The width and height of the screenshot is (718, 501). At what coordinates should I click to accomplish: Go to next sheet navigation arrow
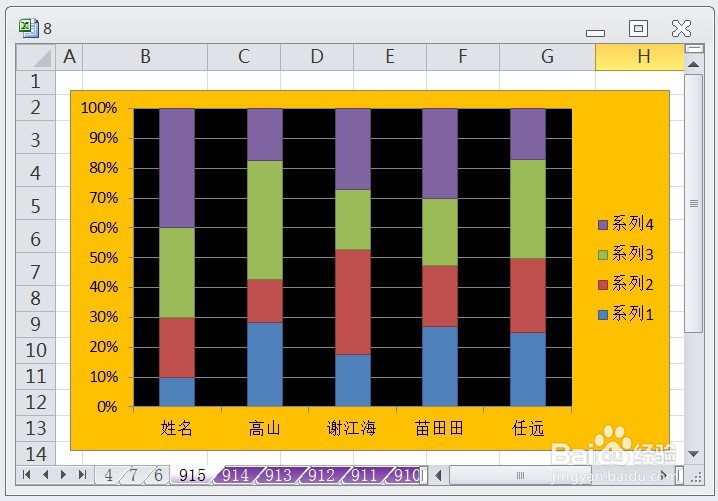point(64,475)
